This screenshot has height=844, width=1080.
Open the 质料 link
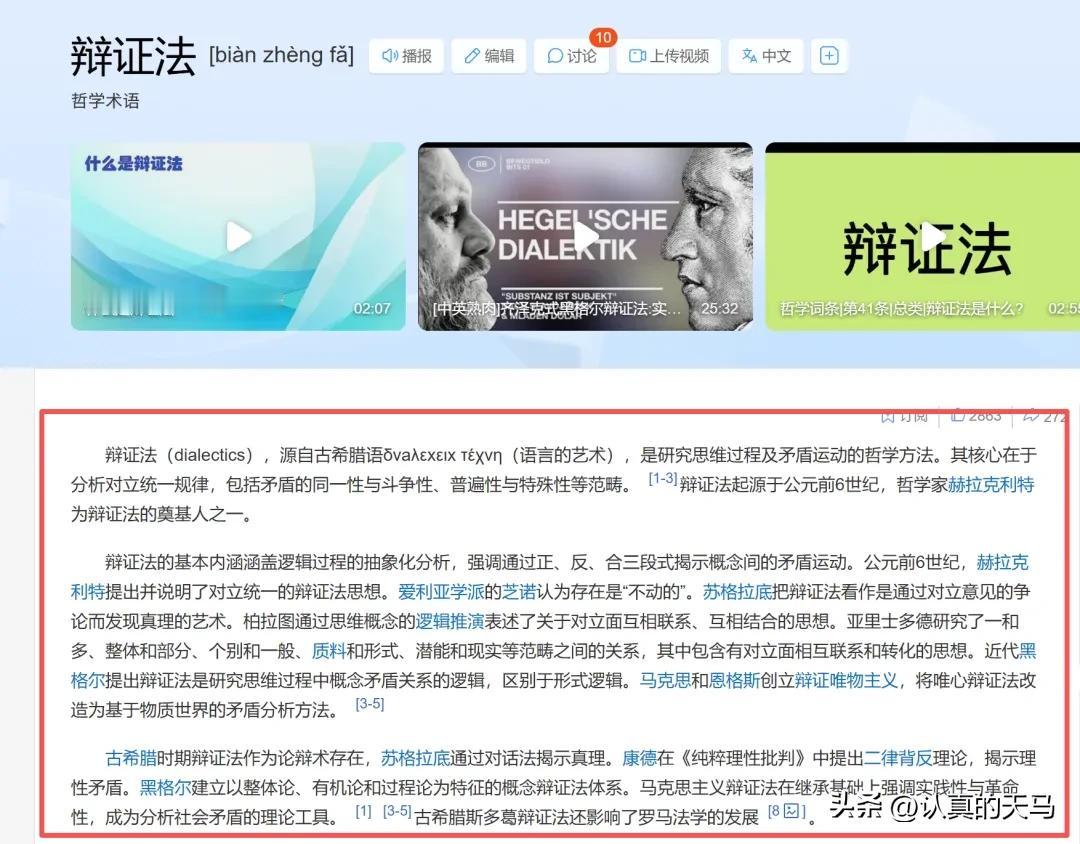click(329, 651)
